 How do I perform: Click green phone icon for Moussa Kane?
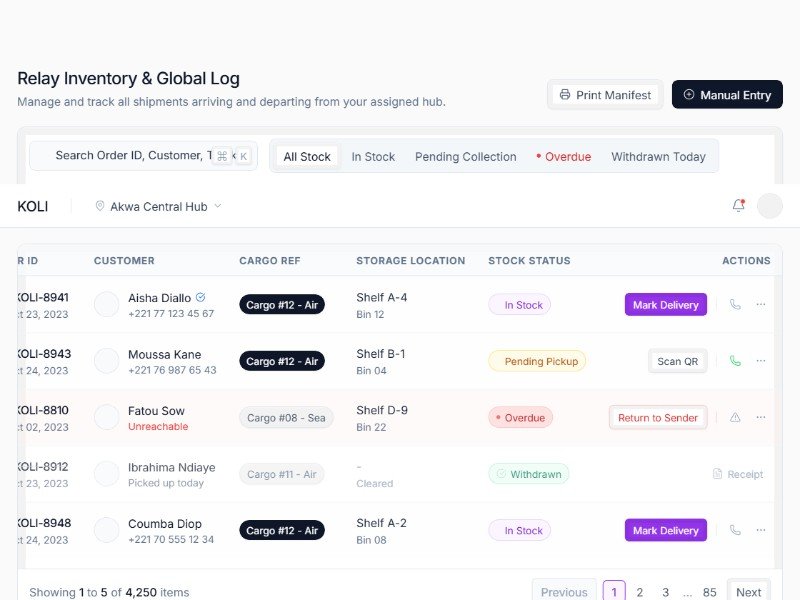(735, 361)
